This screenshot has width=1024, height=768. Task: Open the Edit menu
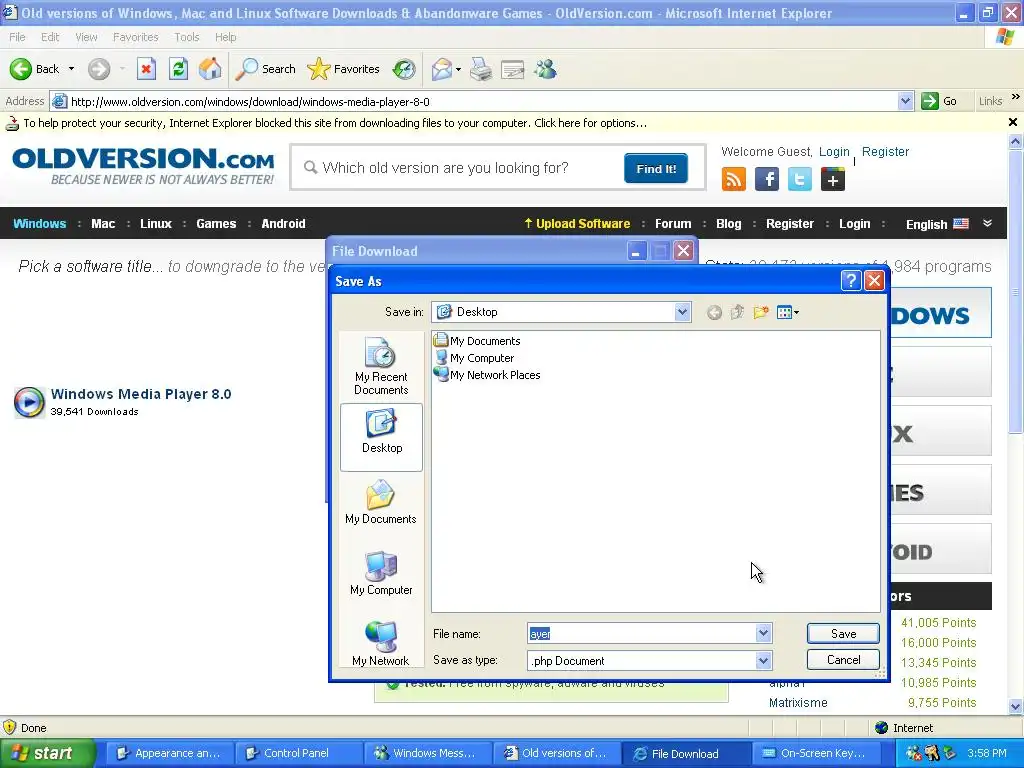tap(50, 37)
